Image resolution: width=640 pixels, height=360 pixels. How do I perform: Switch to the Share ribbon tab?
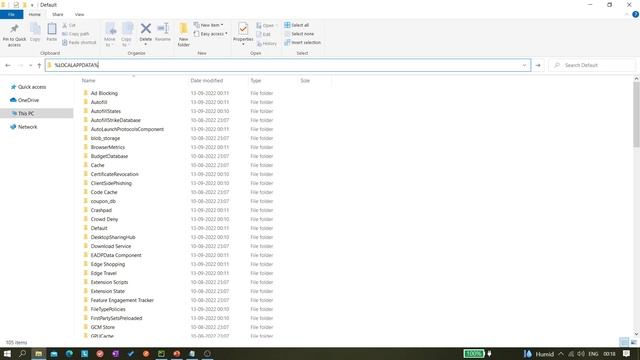[58, 14]
